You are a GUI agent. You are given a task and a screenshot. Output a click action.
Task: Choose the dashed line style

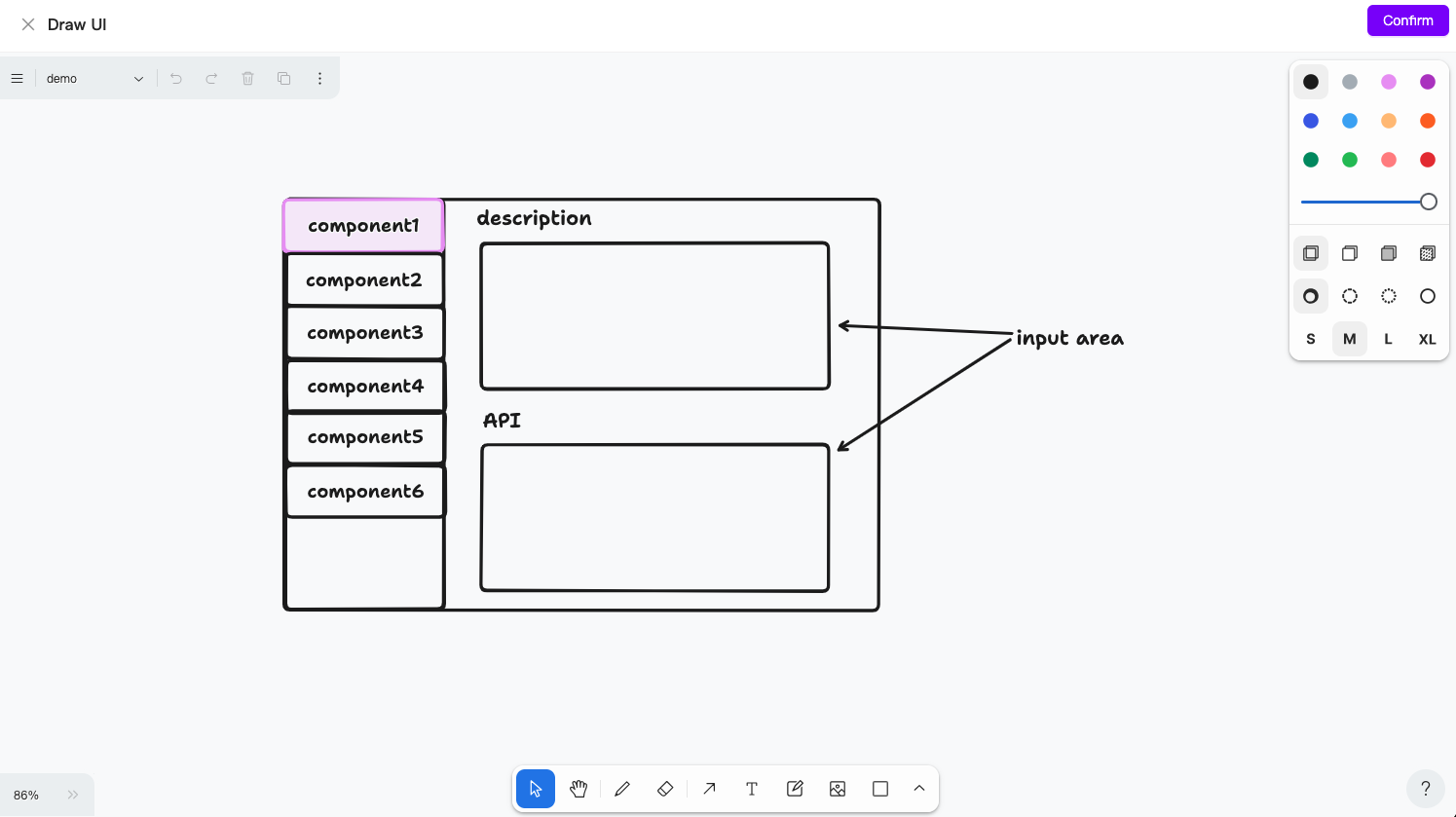(1350, 296)
